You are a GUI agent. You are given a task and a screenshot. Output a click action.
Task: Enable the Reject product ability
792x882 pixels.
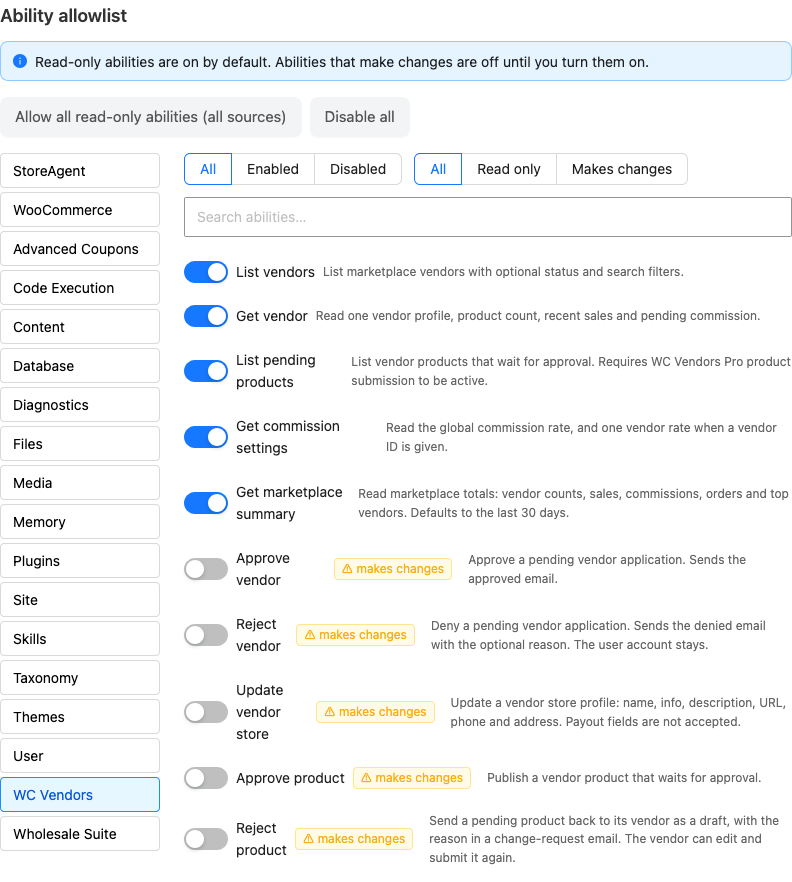pyautogui.click(x=206, y=839)
